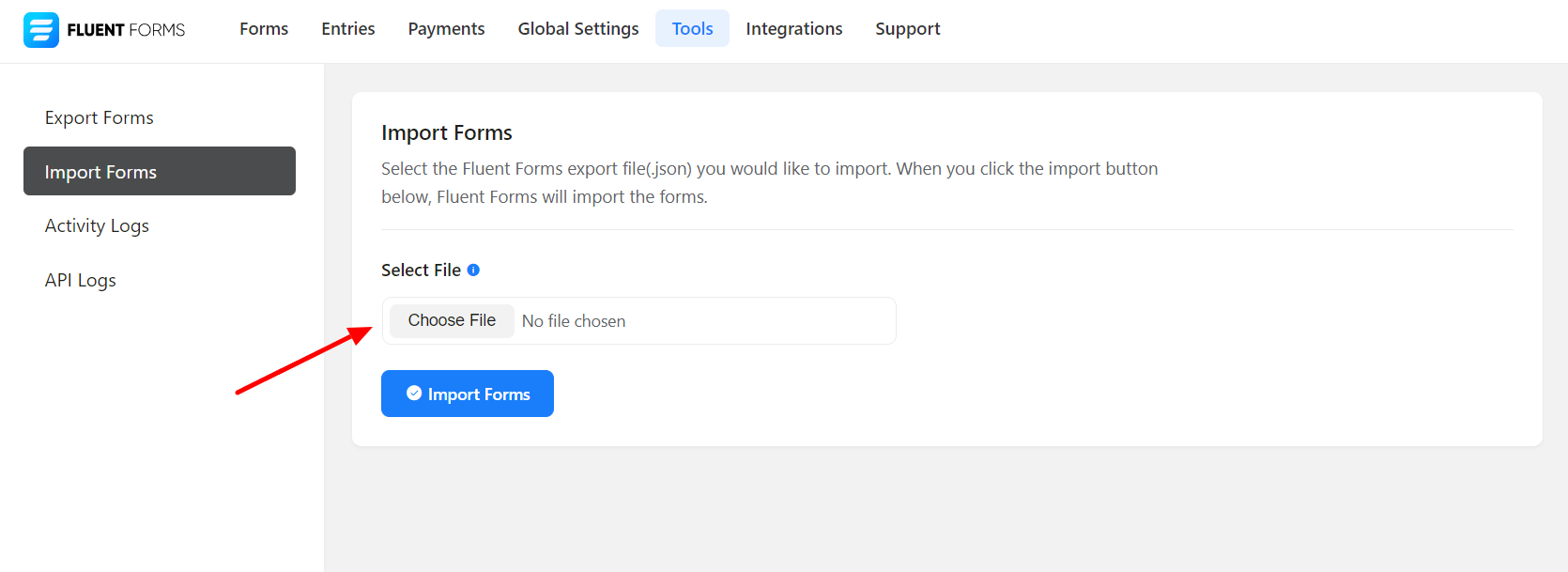Go to the Entries page
This screenshot has height=572, width=1568.
click(347, 29)
